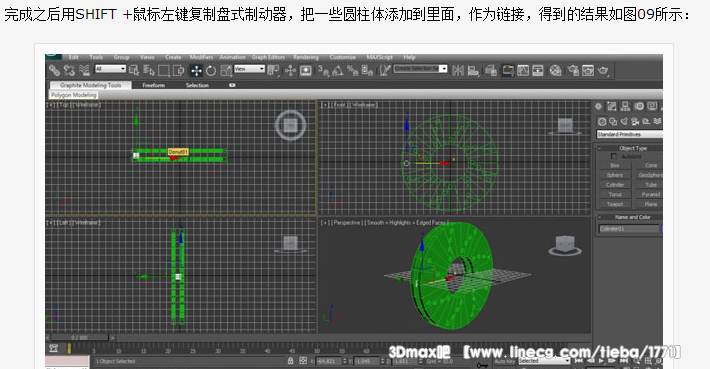Activate the Select and Rotate tool
The height and width of the screenshot is (369, 710).
(211, 70)
